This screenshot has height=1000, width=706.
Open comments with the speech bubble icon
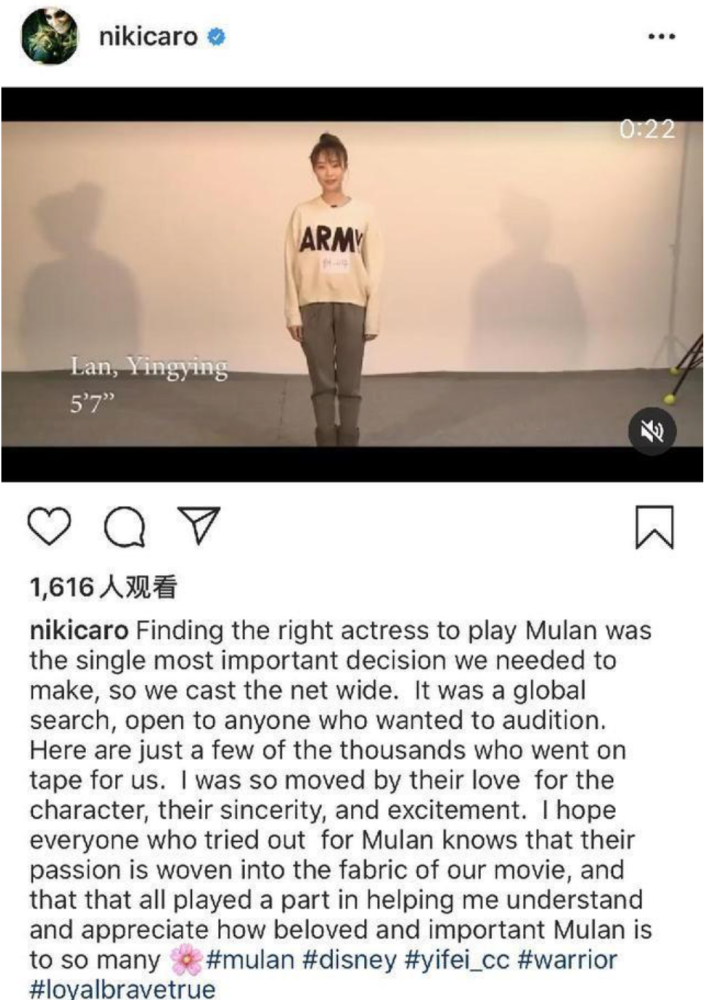[x=124, y=527]
